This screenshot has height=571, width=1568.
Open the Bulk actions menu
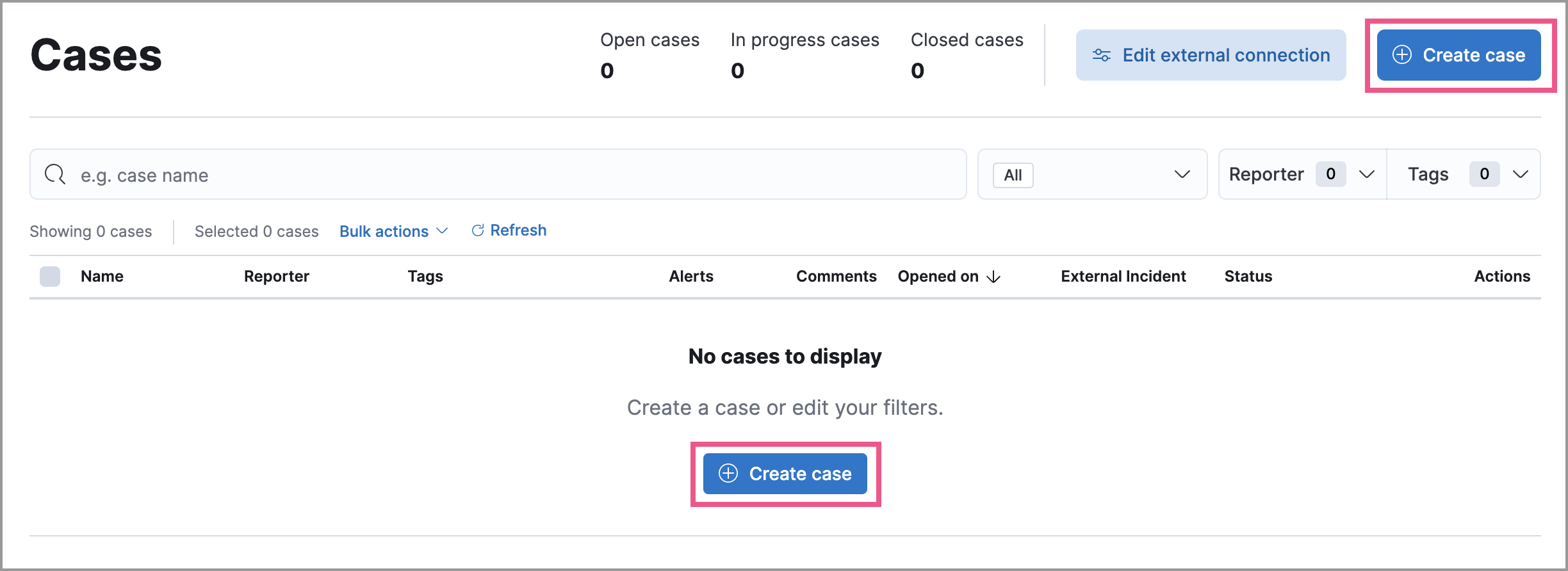point(393,231)
